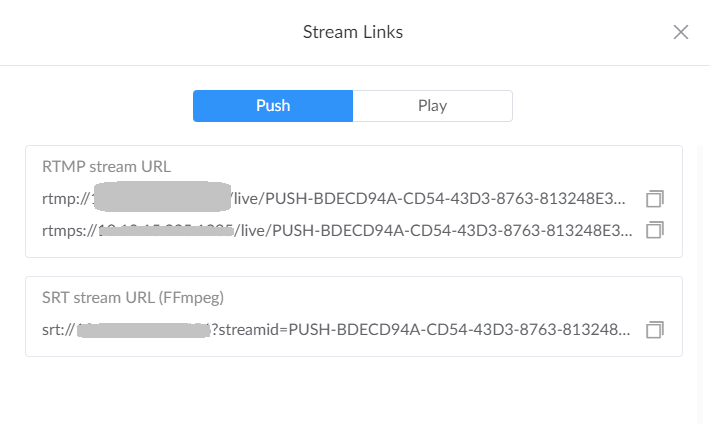Copy the rtmp:// stream URL

(x=655, y=198)
